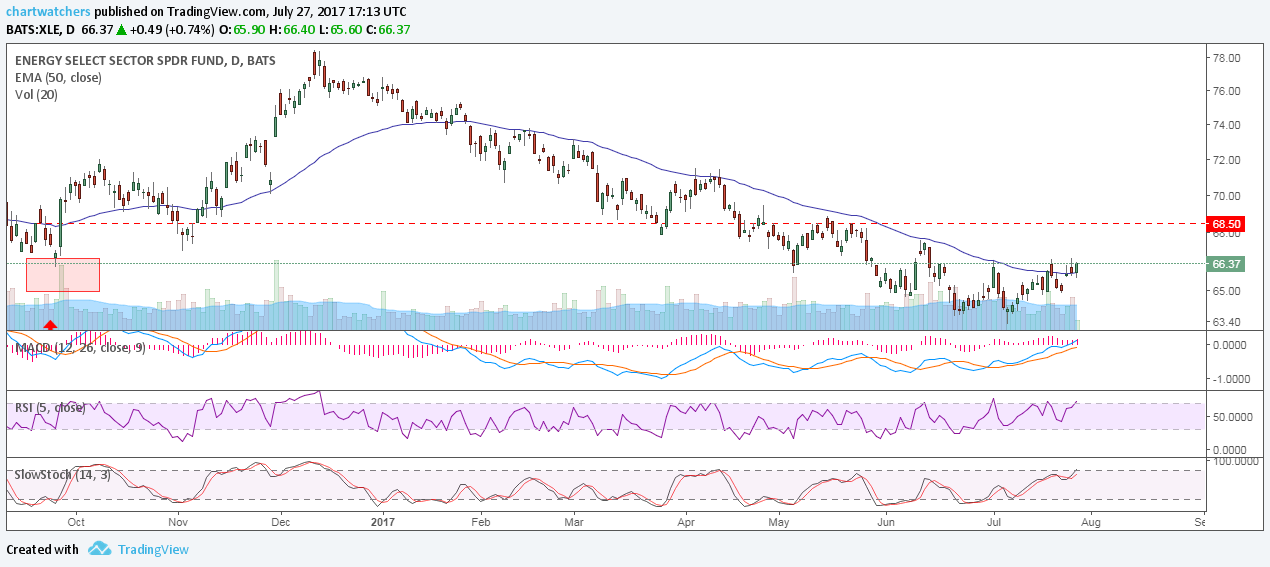Click the 'Jun' time axis label

coord(886,522)
